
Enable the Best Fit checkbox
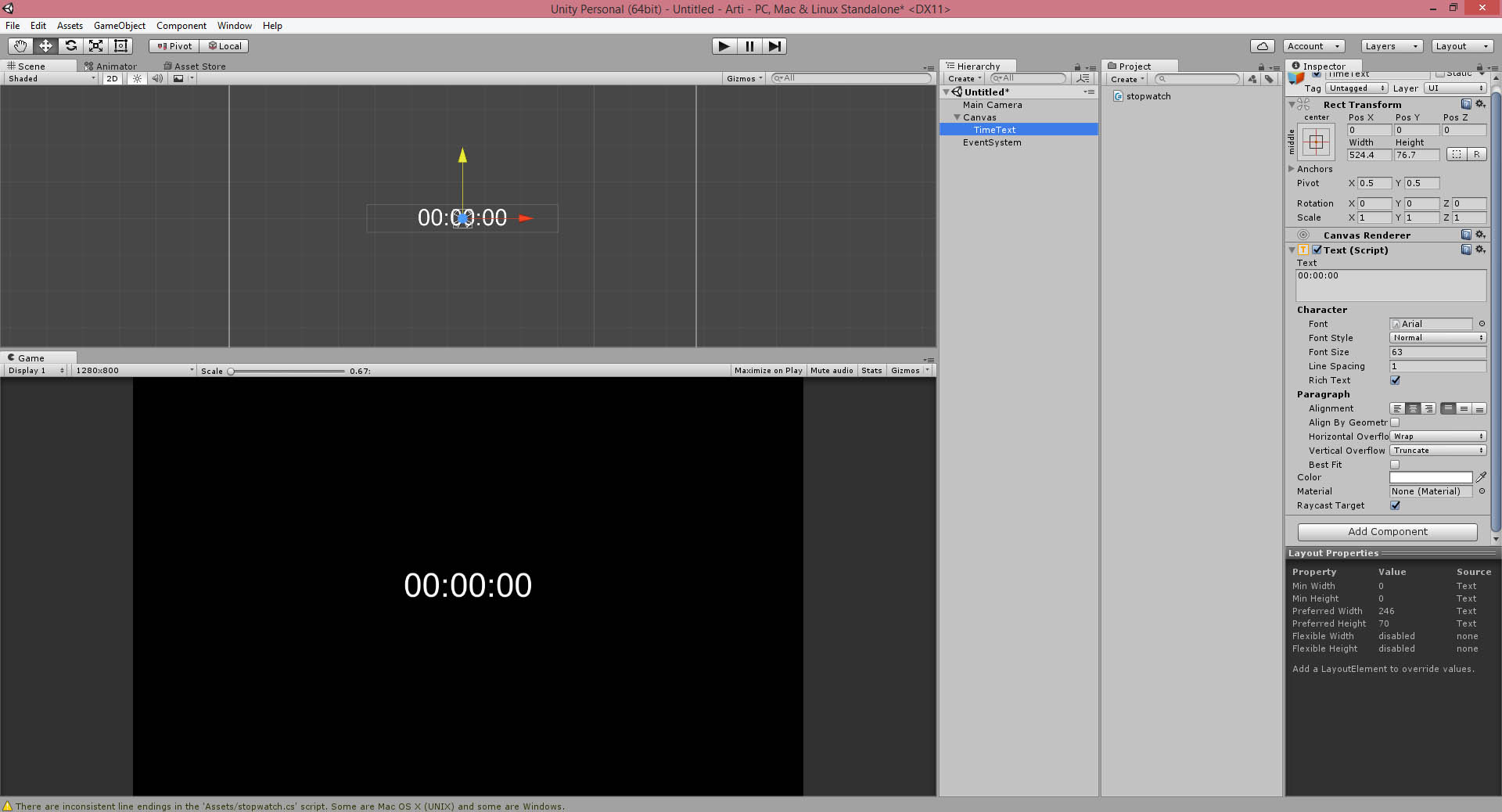(1395, 465)
